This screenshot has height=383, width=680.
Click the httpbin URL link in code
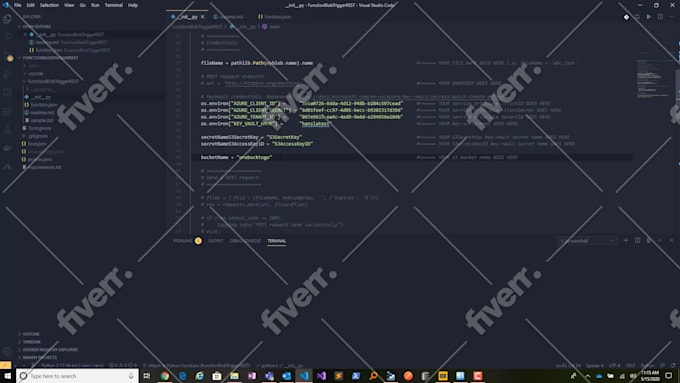point(262,83)
